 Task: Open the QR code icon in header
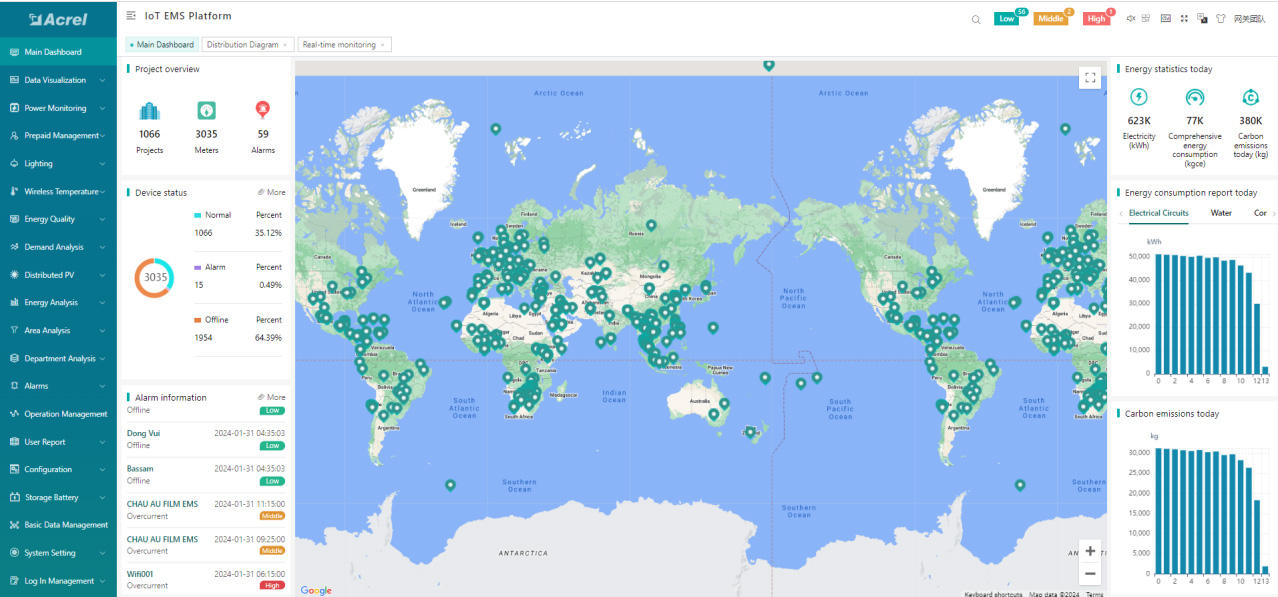[x=1146, y=18]
